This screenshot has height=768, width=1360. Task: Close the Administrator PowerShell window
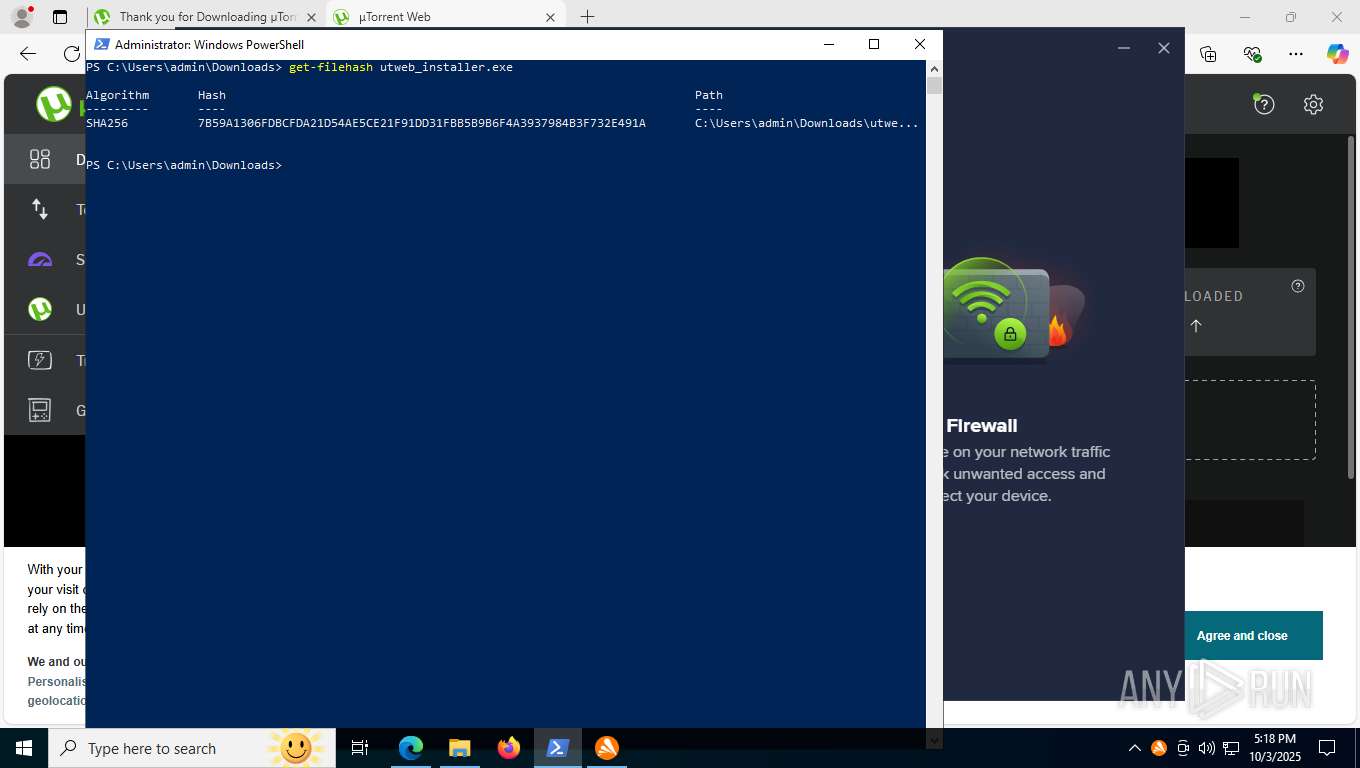tap(920, 44)
